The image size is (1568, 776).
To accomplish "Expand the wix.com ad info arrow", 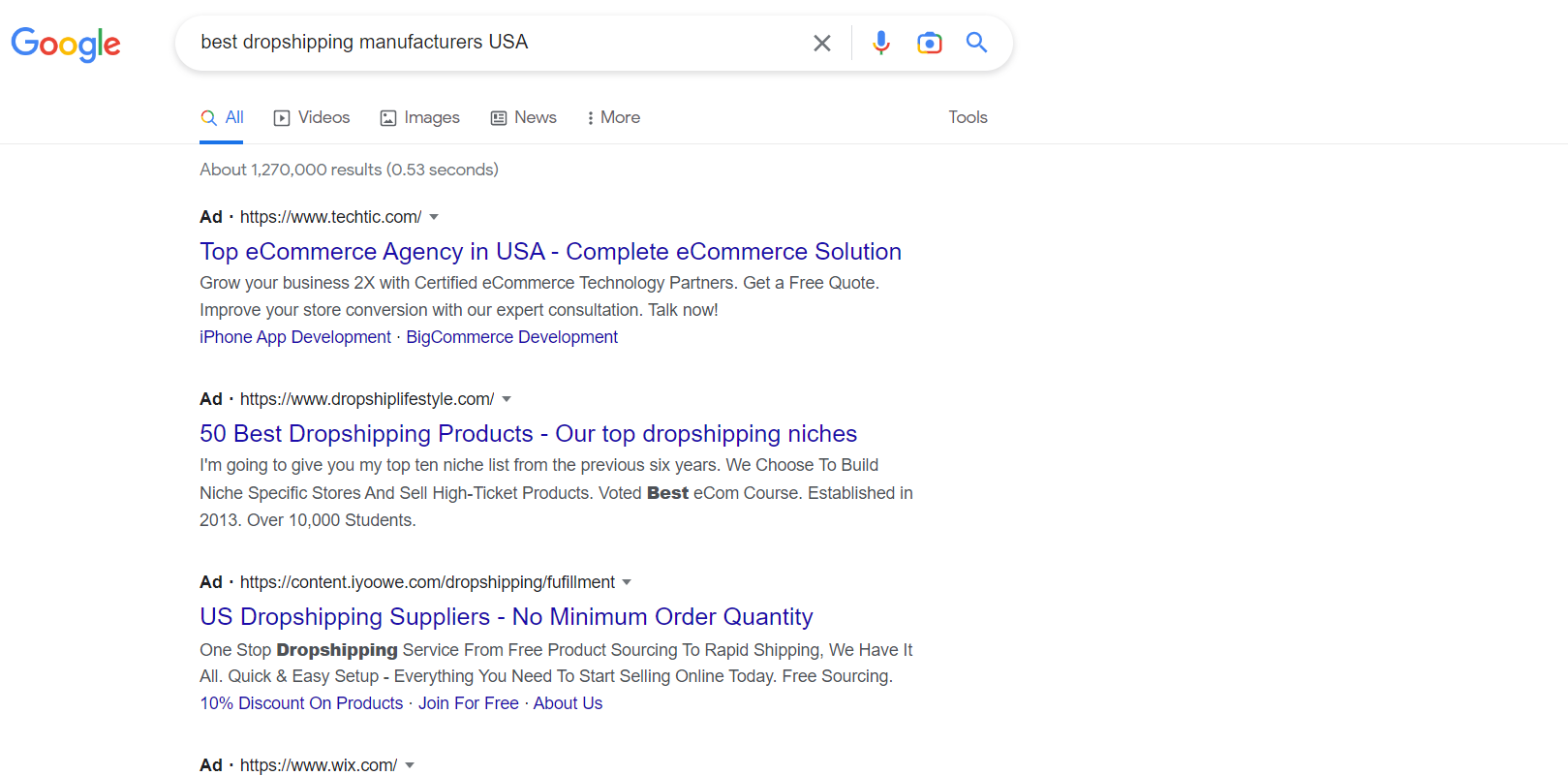I will click(410, 765).
